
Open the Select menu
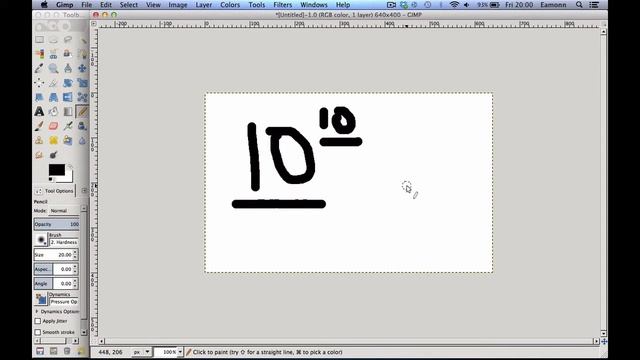coord(129,5)
